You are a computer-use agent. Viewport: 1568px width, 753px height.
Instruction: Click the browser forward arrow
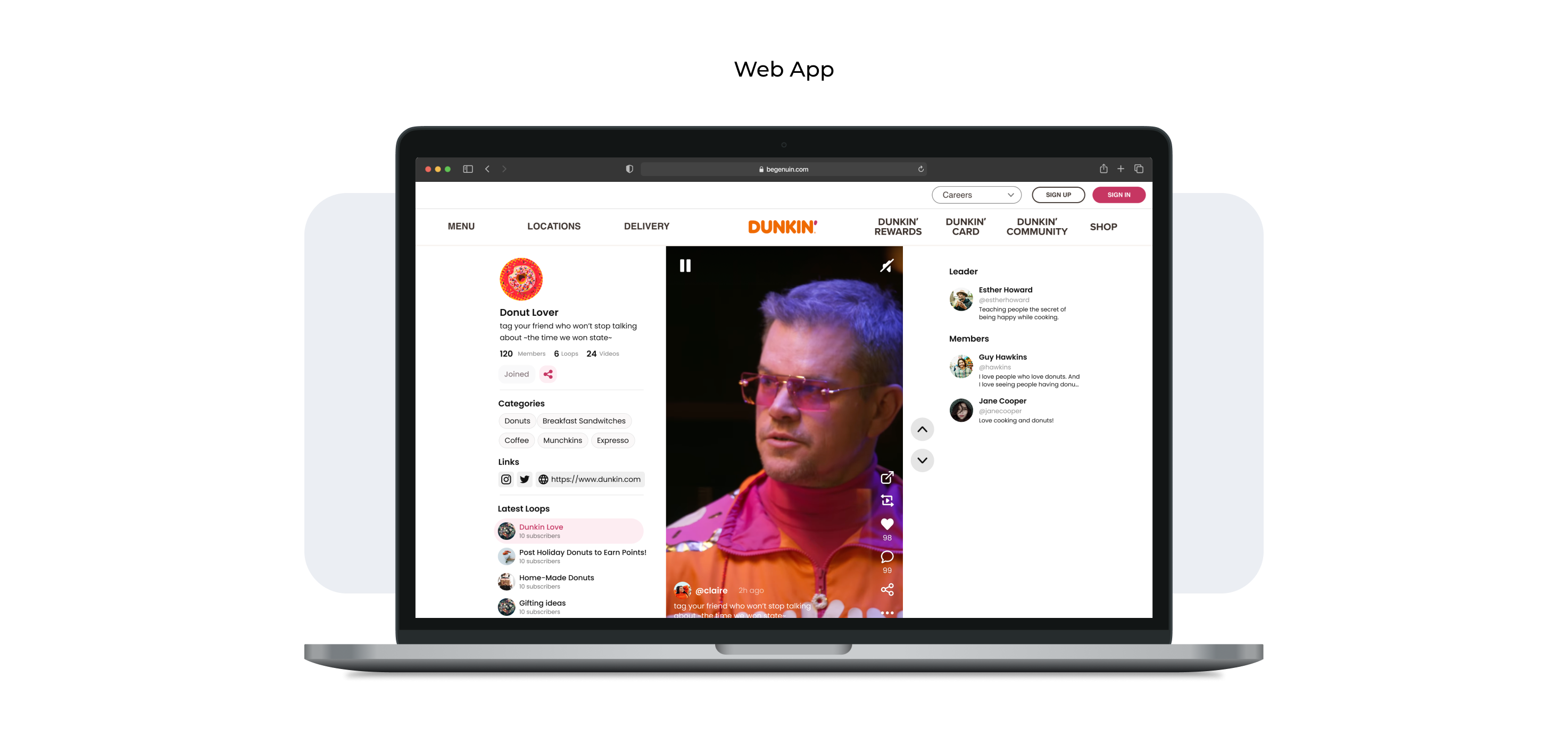coord(504,169)
